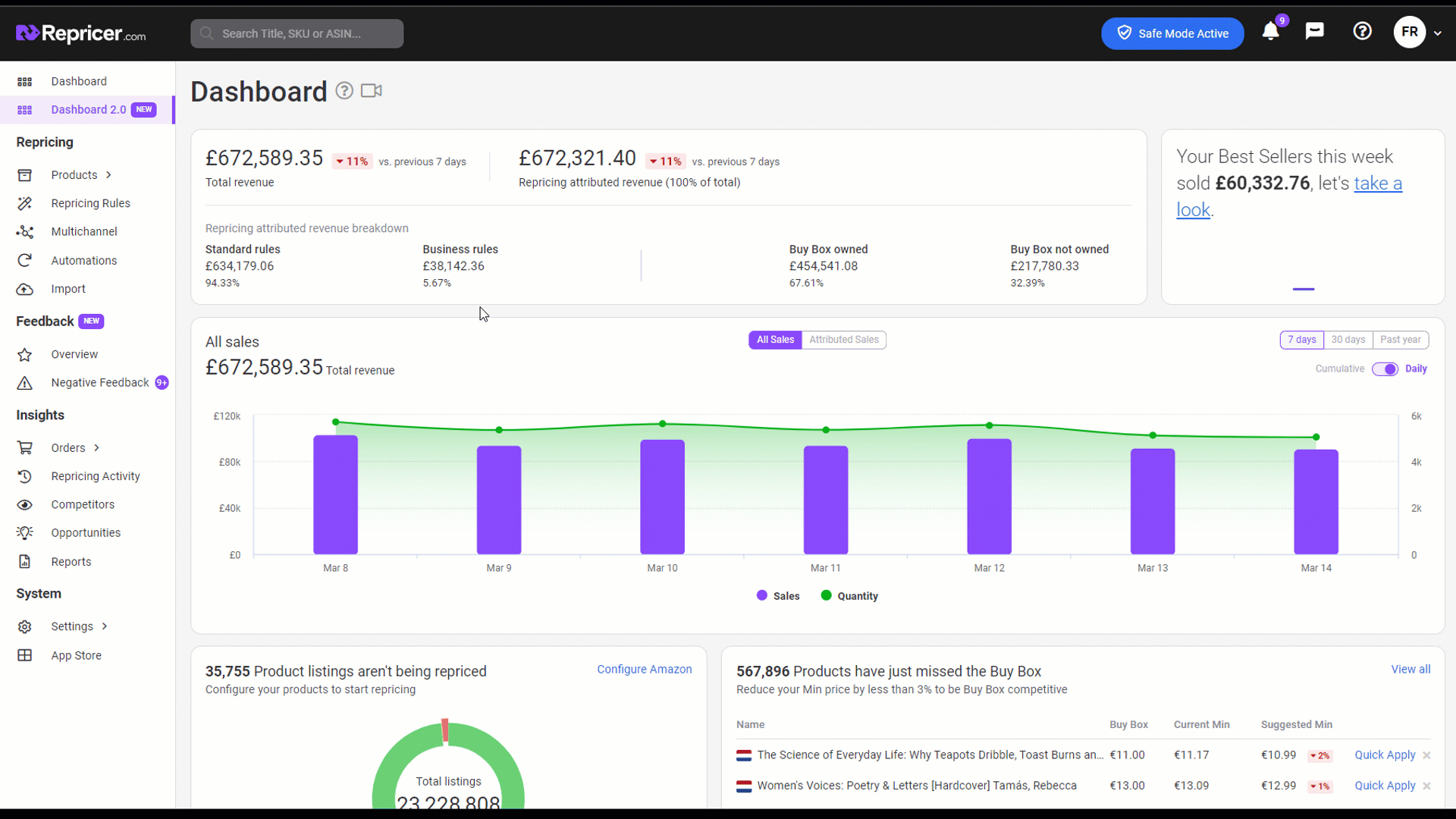Viewport: 1456px width, 819px height.
Task: Click the Settings gear icon
Action: (25, 626)
